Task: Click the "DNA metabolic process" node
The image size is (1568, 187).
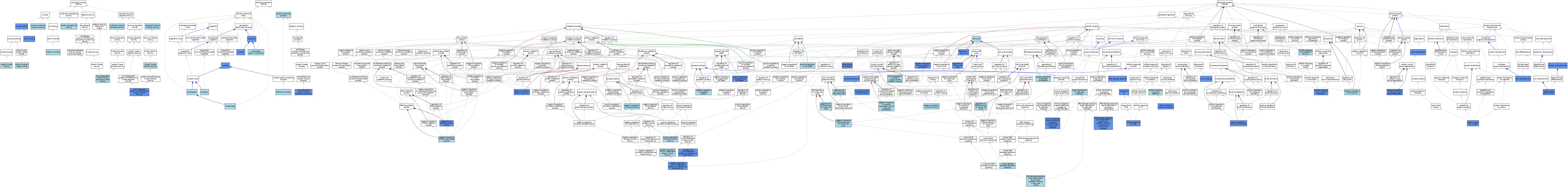Action: [407, 92]
